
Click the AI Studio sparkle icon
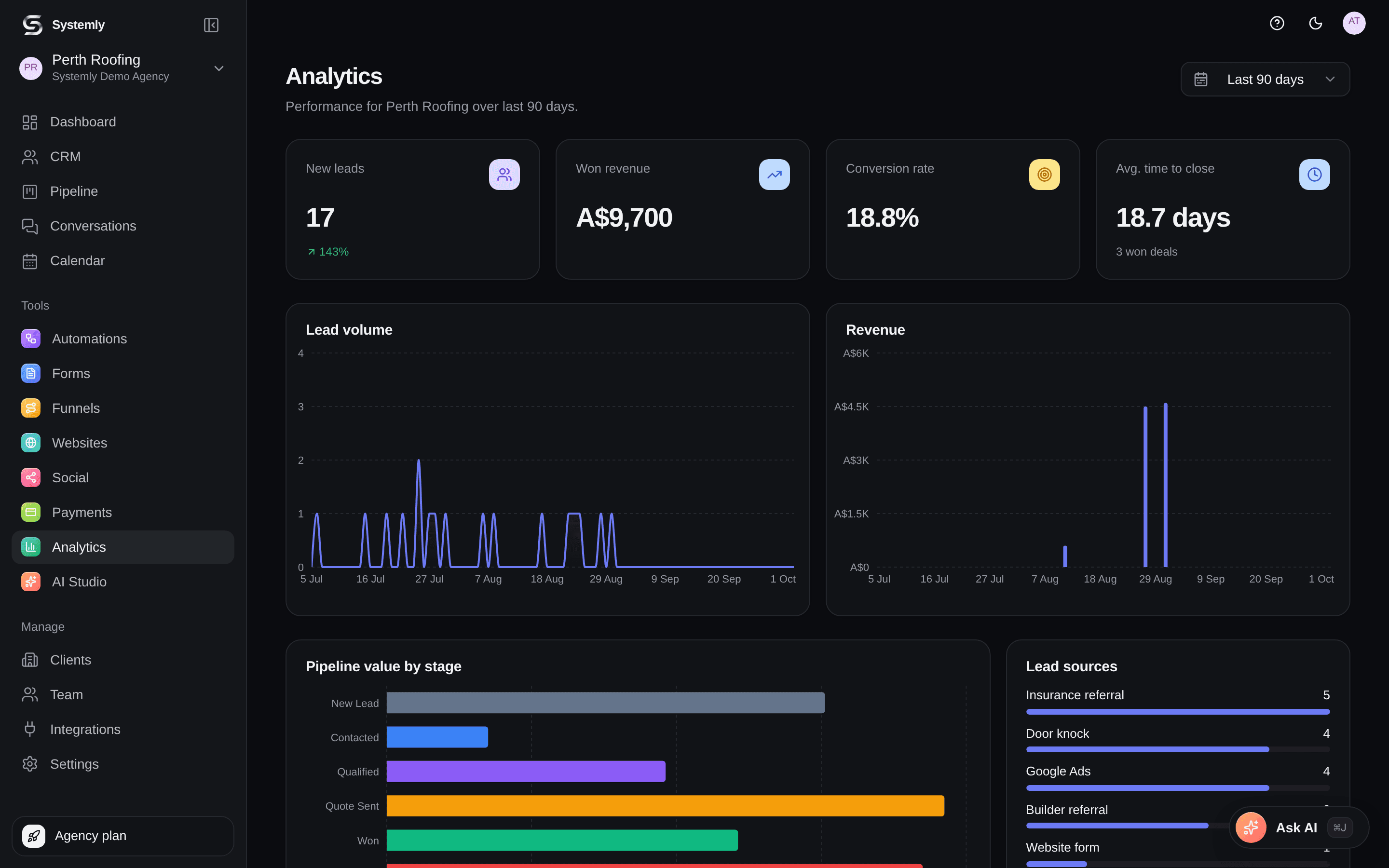click(31, 582)
